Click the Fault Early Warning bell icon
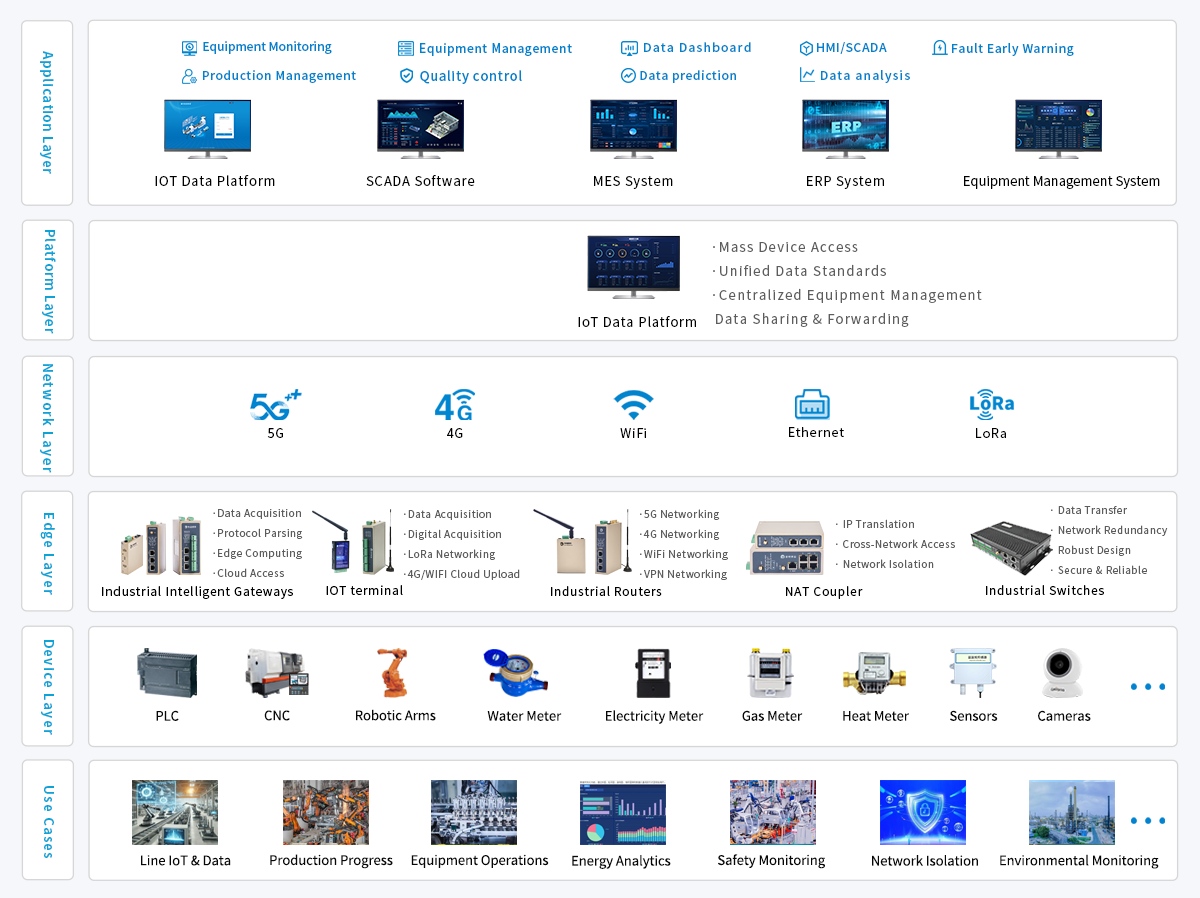This screenshot has height=898, width=1200. (939, 48)
